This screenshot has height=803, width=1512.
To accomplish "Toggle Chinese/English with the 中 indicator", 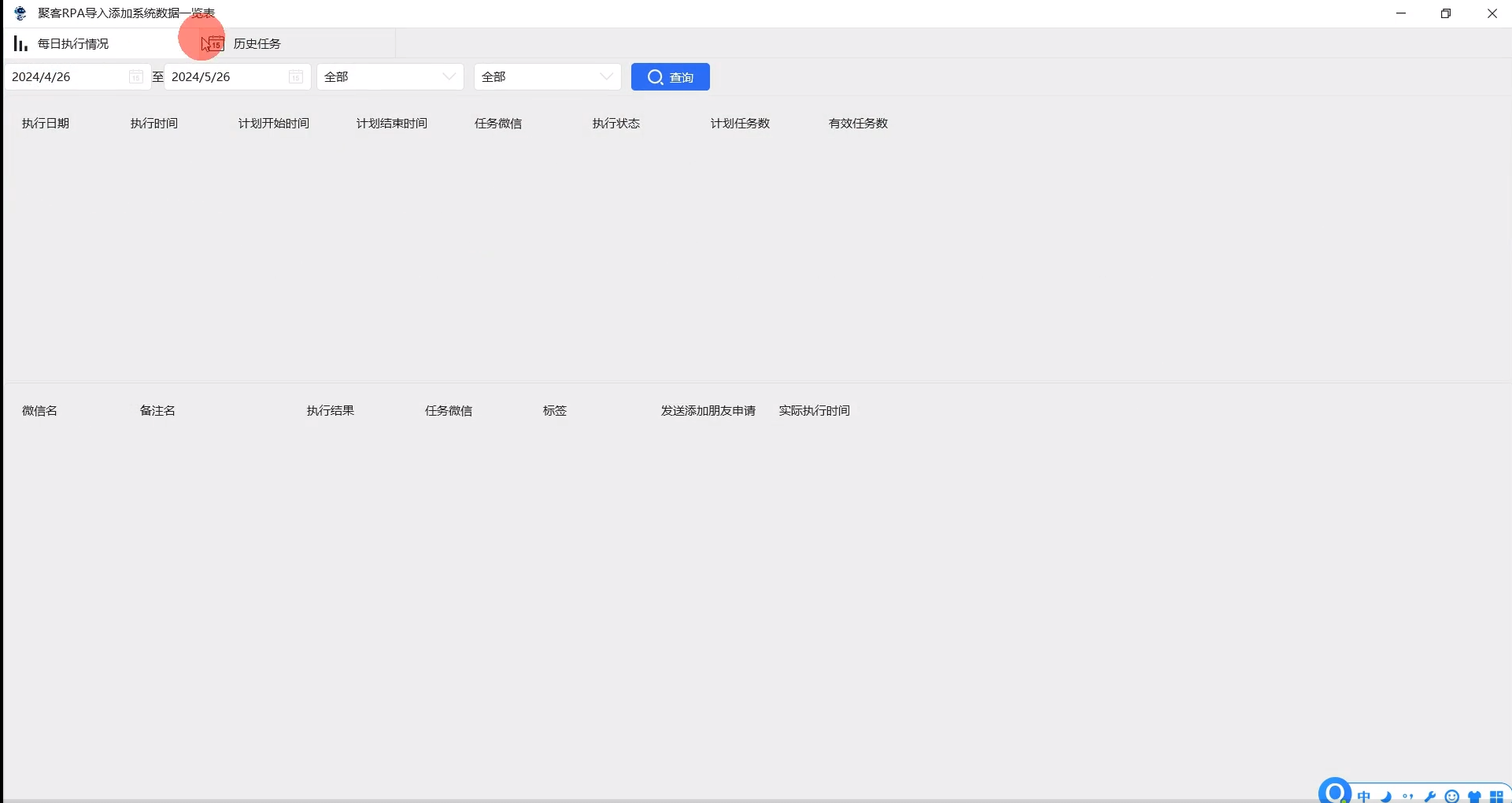I will click(x=1364, y=796).
